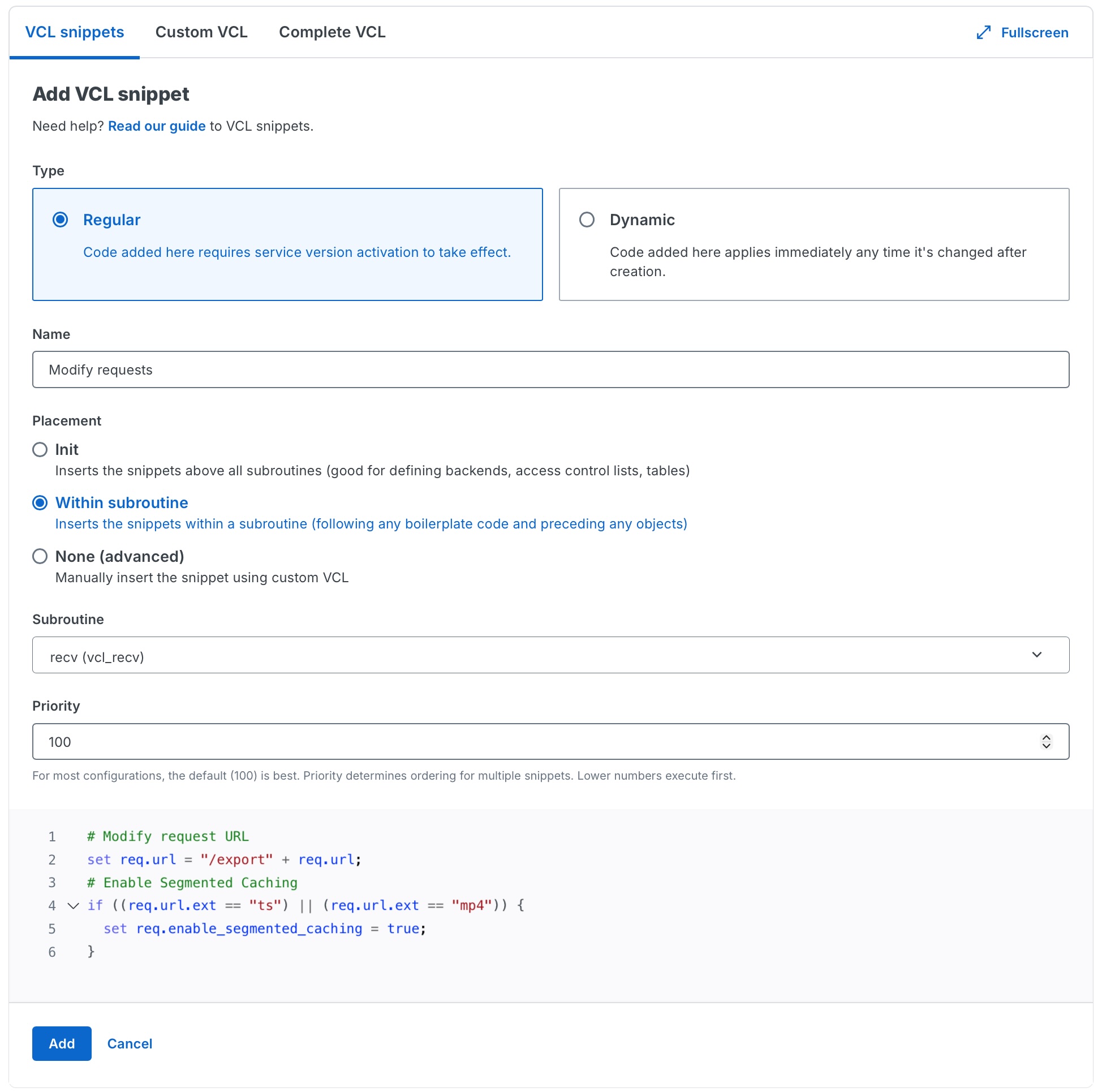Image resolution: width=1102 pixels, height=1092 pixels.
Task: Open the Read our guide link
Action: pos(157,126)
